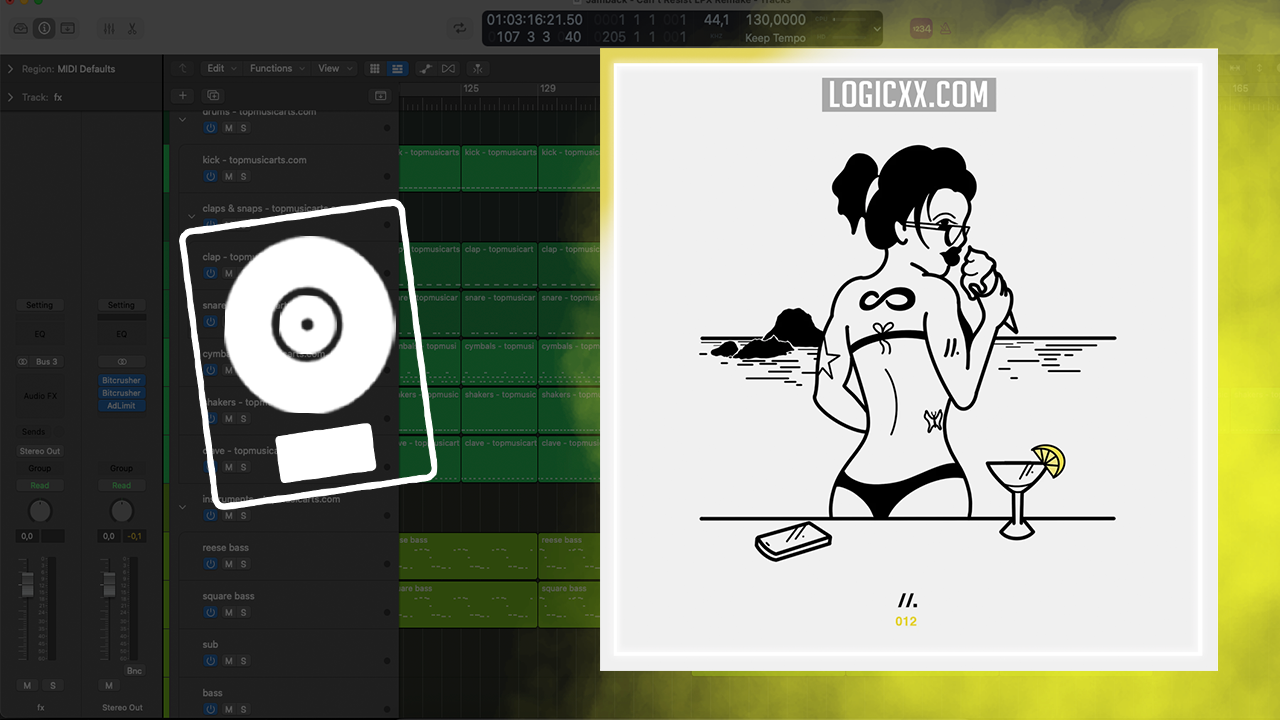Toggle power on the sub track
This screenshot has height=720, width=1280.
coord(210,661)
